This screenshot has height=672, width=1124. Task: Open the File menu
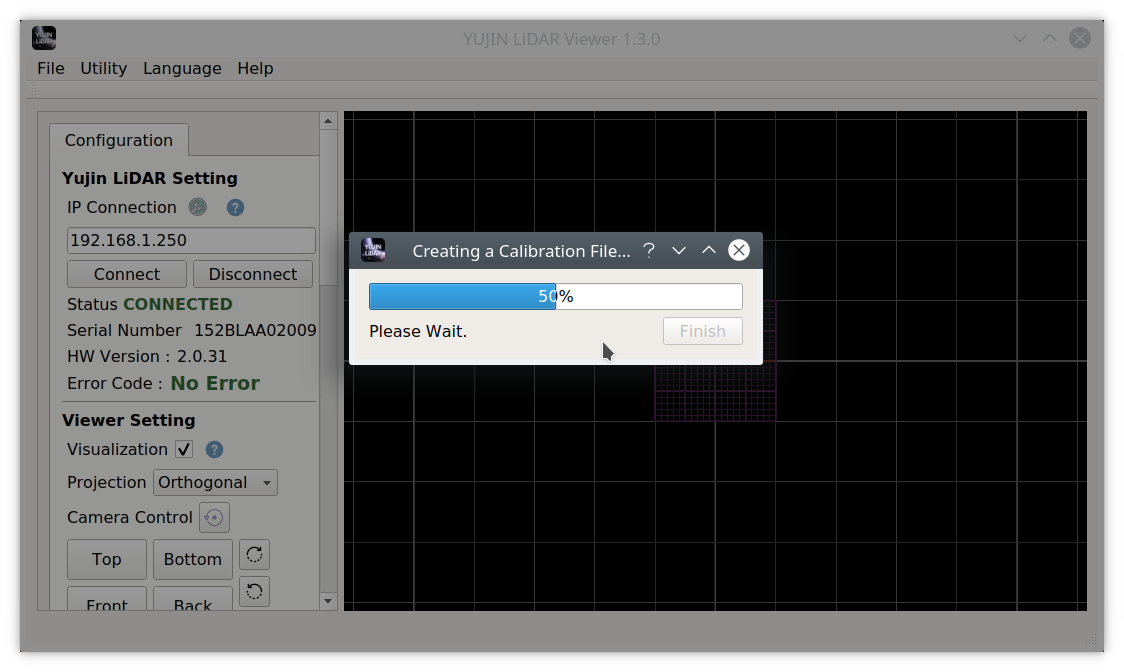tap(51, 68)
